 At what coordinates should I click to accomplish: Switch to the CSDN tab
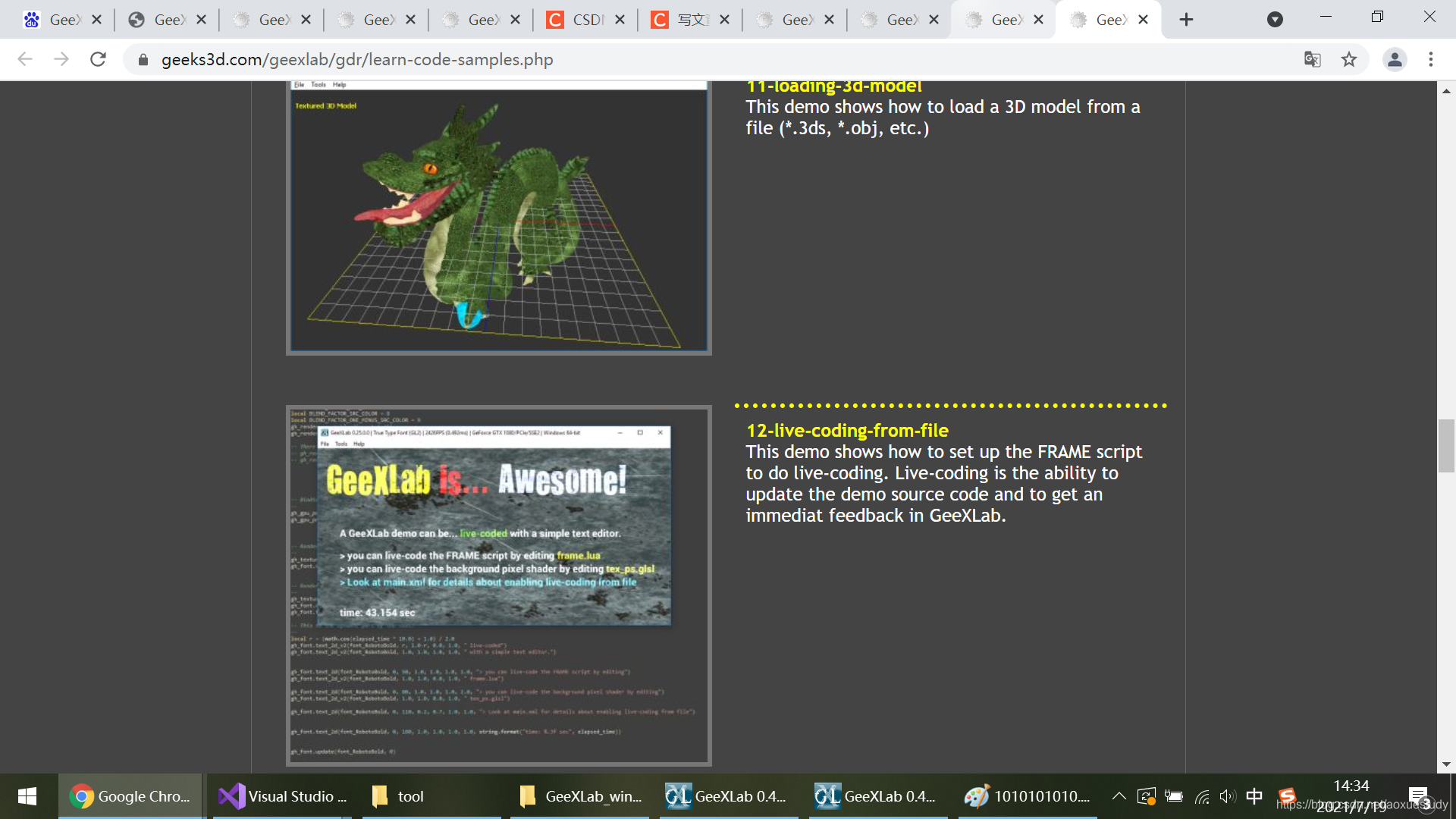(585, 20)
